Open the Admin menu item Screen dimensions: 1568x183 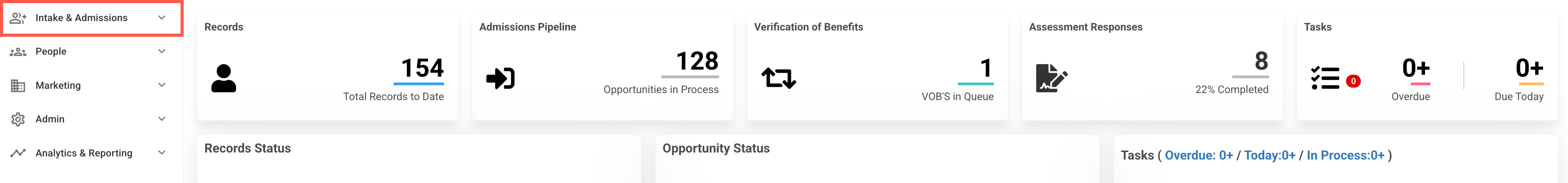coord(50,119)
